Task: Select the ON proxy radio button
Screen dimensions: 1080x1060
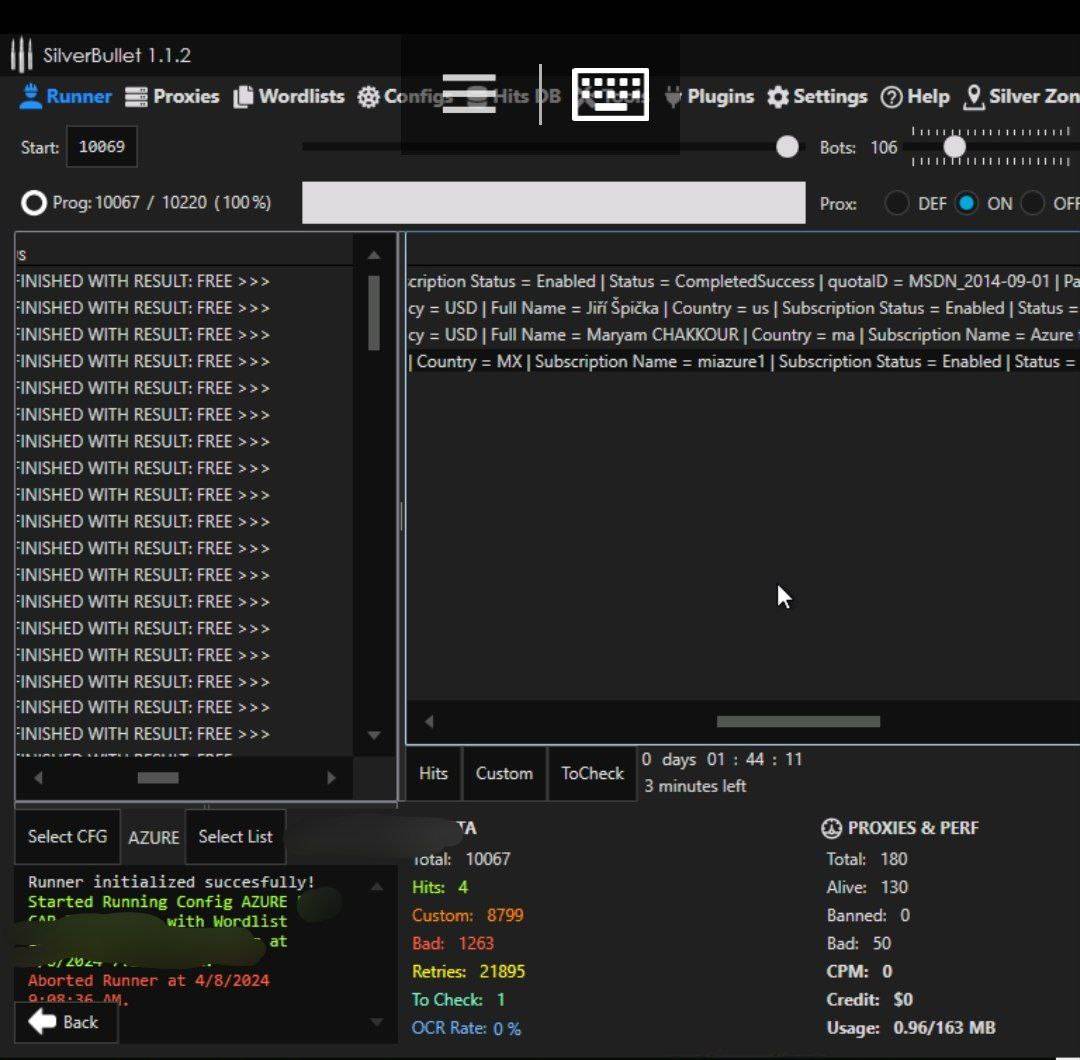Action: (x=966, y=203)
